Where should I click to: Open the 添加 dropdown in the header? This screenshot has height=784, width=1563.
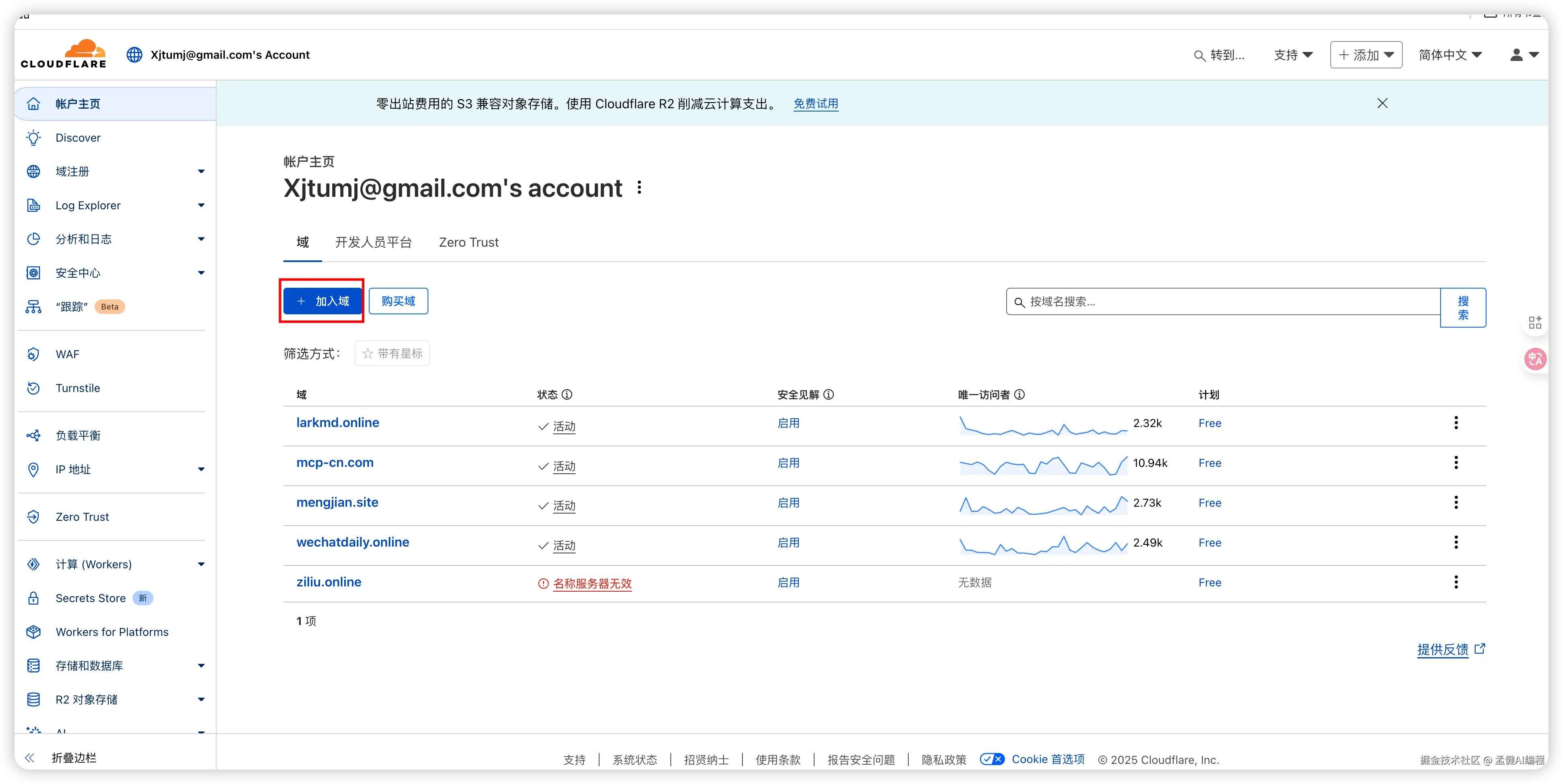point(1366,55)
